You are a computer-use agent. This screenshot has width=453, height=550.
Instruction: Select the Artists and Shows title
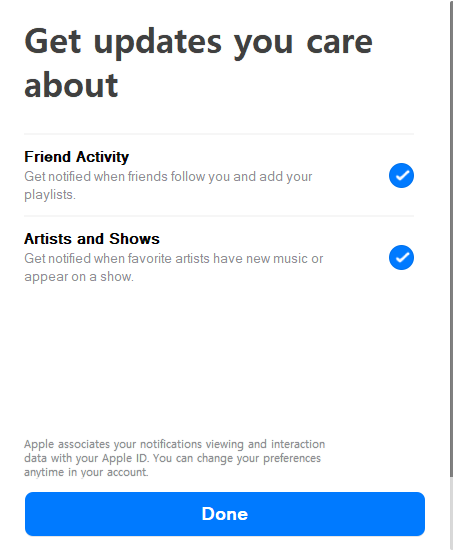pyautogui.click(x=92, y=239)
